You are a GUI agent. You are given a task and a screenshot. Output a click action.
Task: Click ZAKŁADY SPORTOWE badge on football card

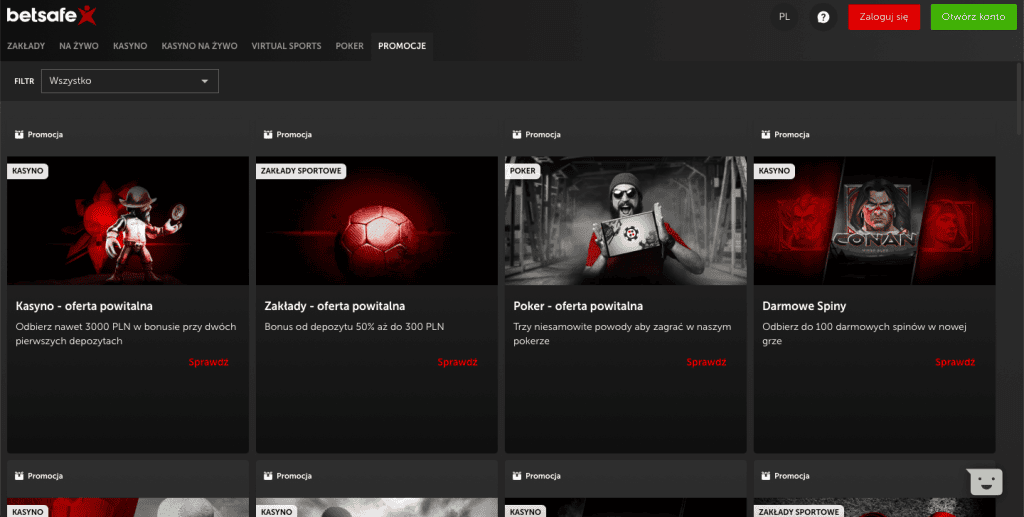click(301, 171)
